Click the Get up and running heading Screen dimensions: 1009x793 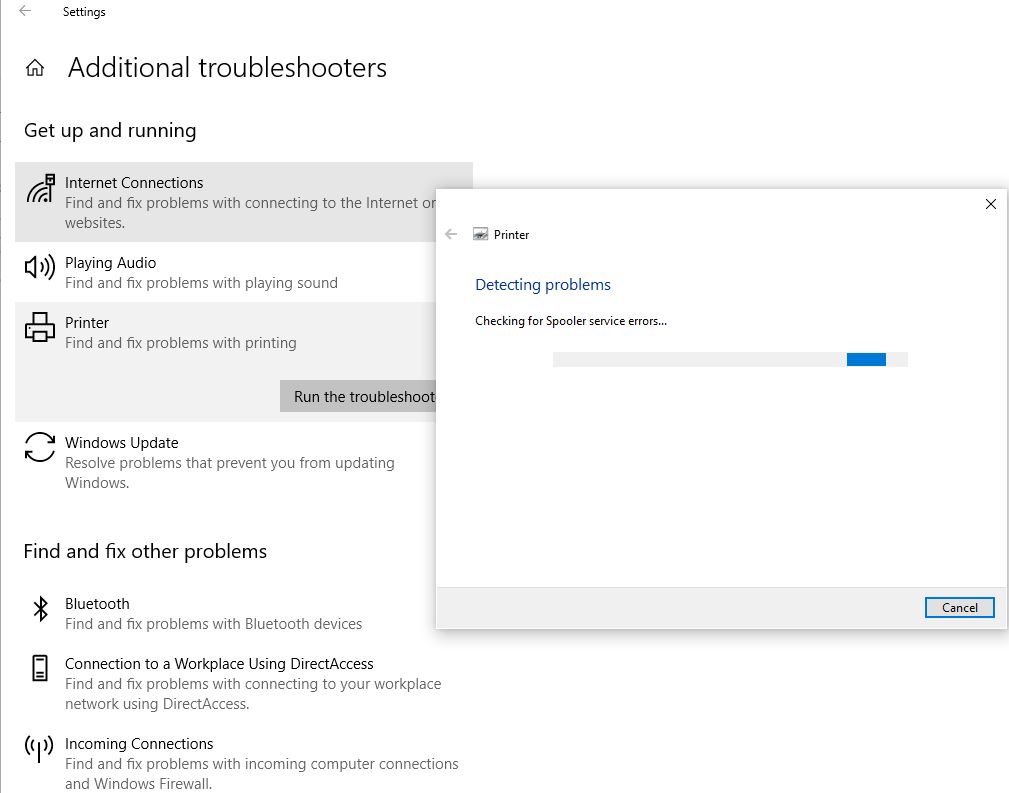(110, 131)
